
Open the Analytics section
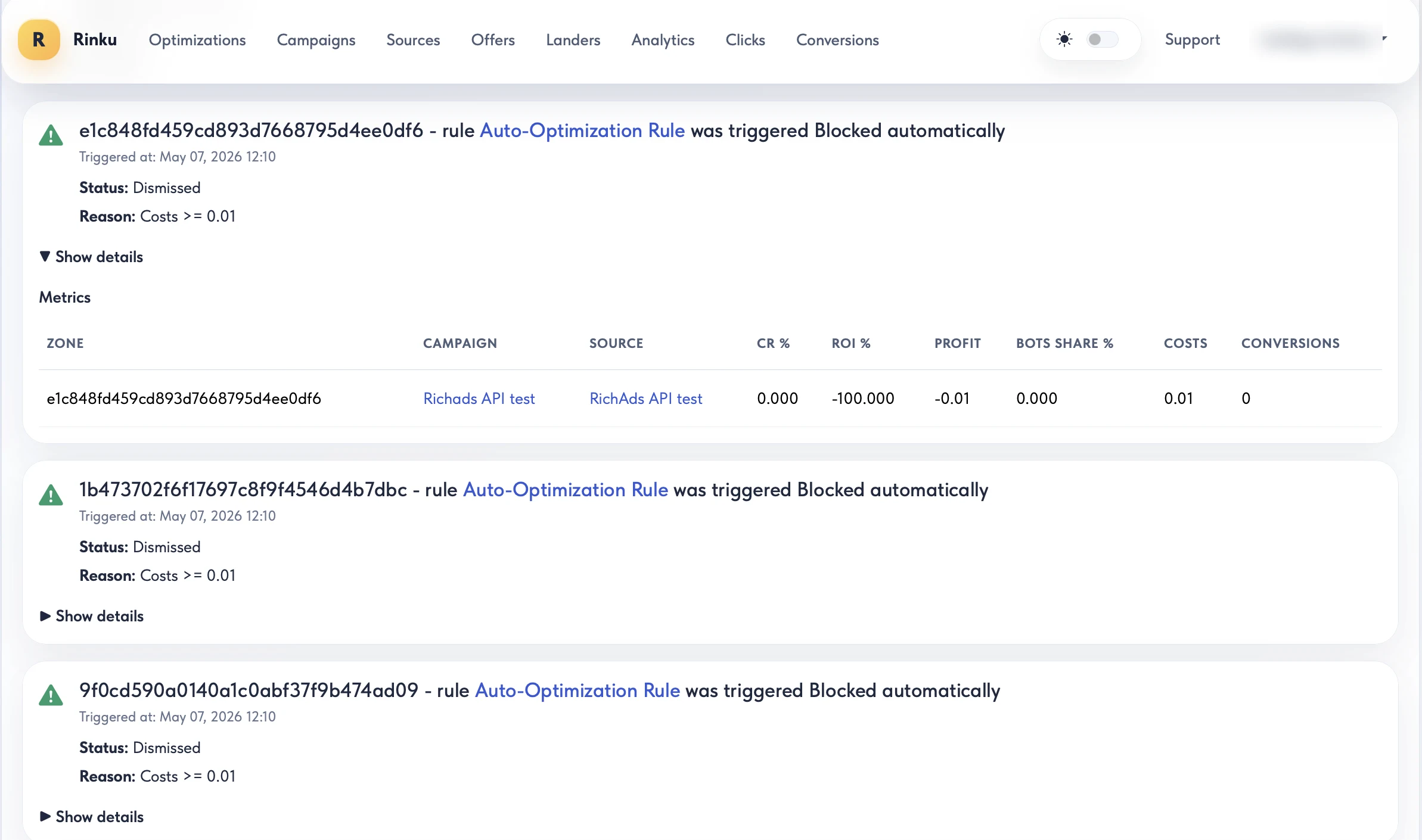(663, 40)
